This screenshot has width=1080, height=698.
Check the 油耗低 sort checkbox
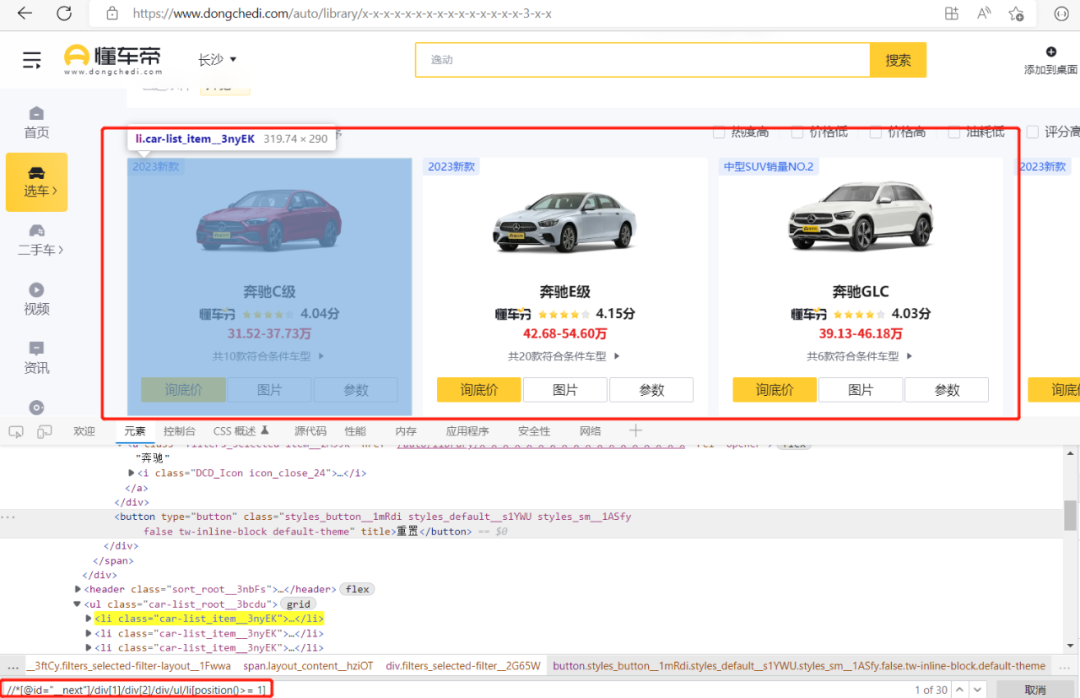click(954, 132)
